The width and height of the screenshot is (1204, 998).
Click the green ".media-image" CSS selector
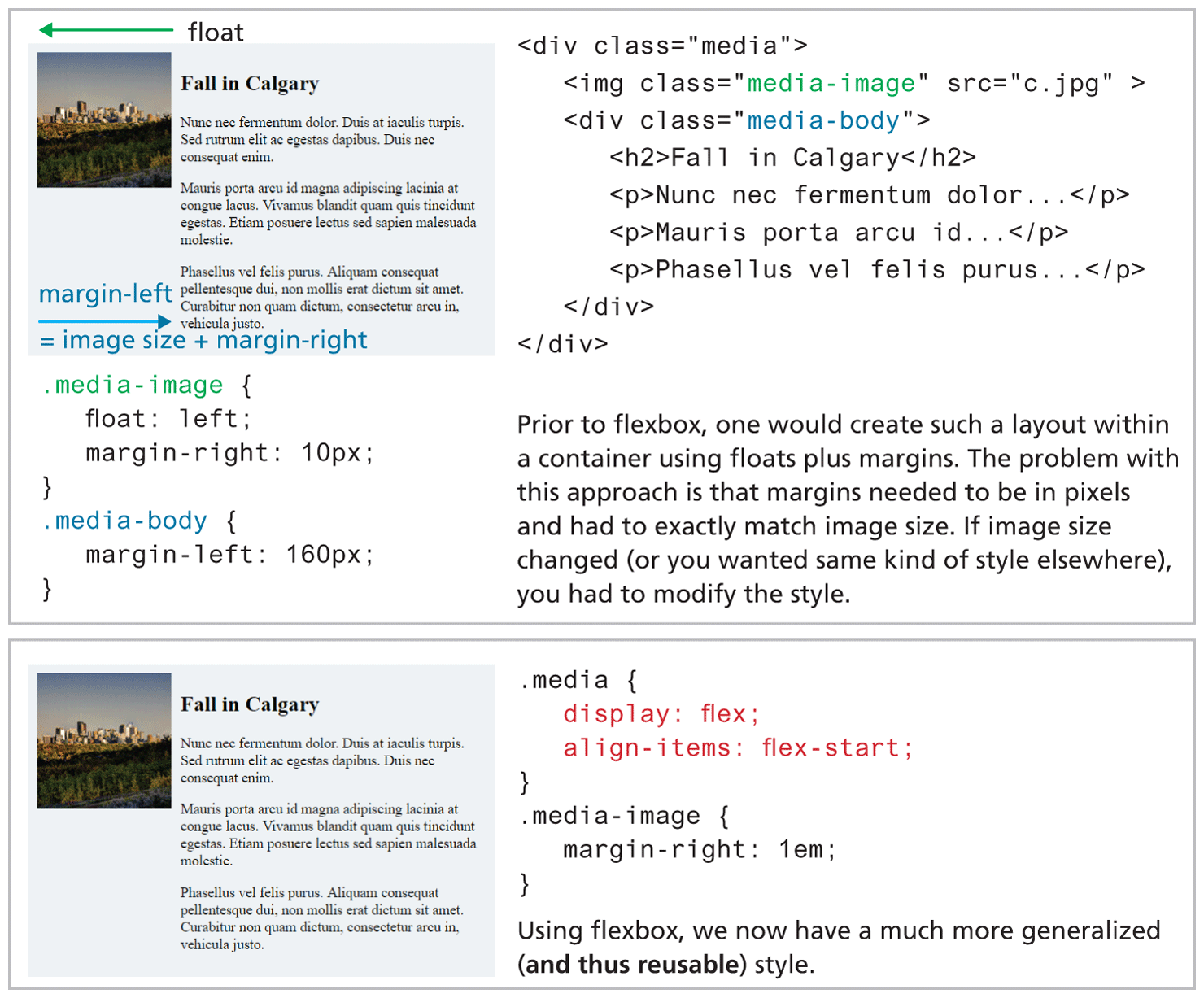click(132, 385)
